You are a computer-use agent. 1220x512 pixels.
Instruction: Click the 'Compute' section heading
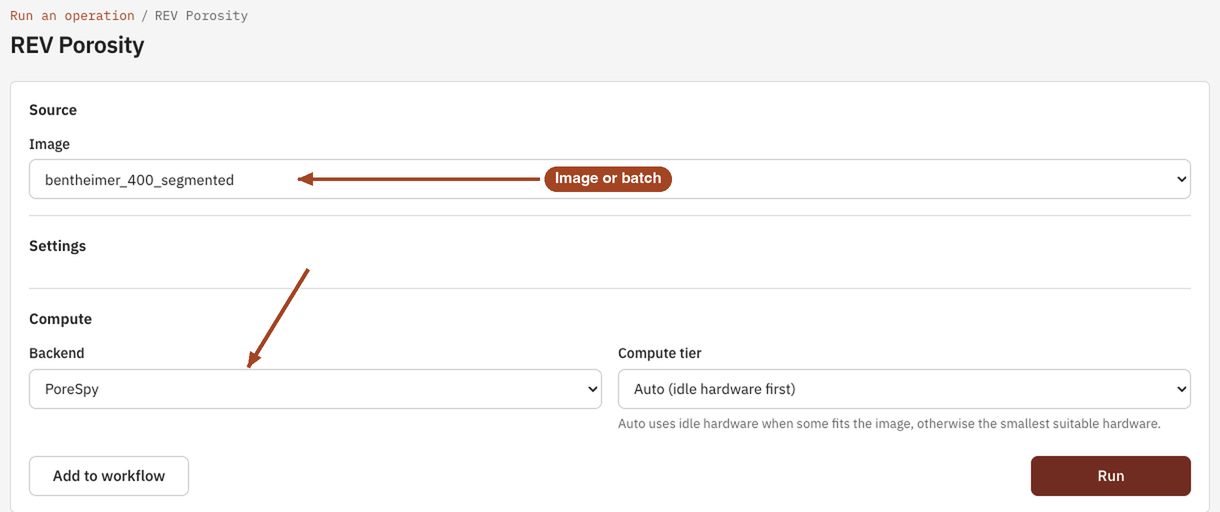coord(60,319)
